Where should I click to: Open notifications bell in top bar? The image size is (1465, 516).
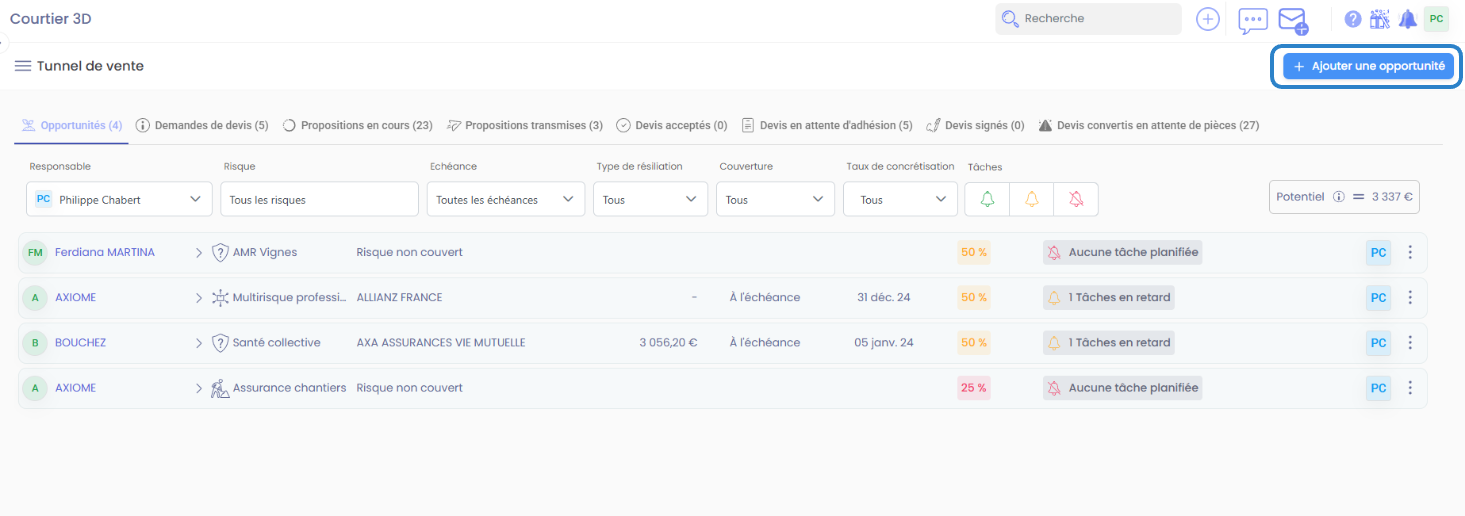[x=1408, y=19]
